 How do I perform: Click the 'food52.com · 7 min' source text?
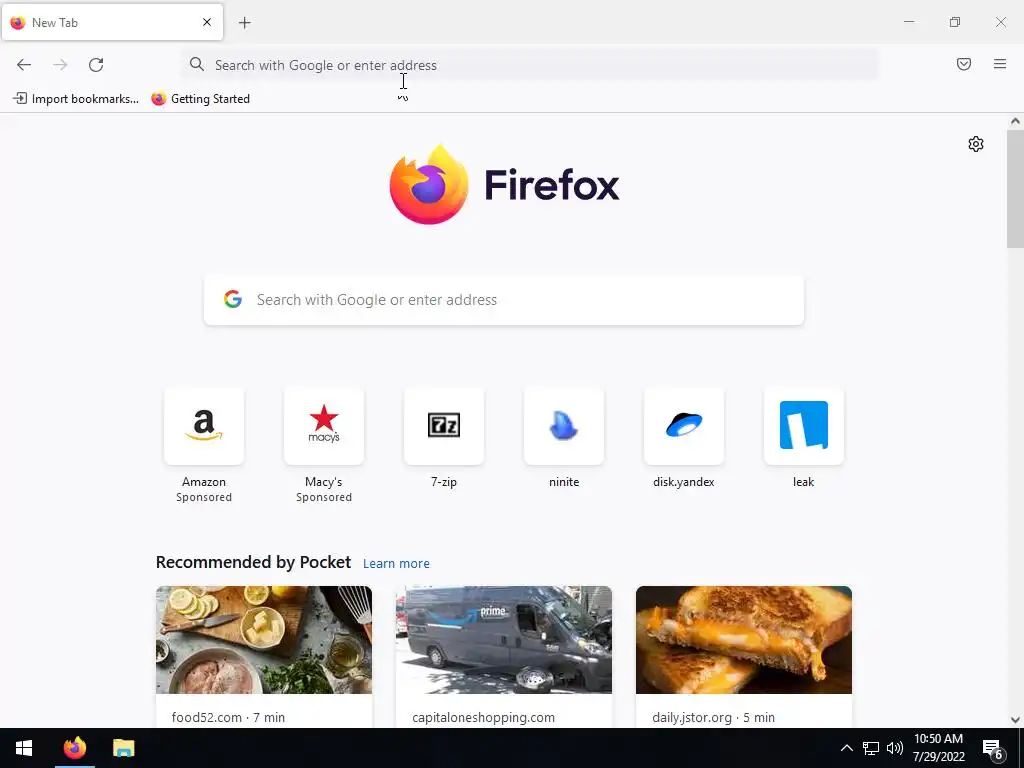[228, 717]
